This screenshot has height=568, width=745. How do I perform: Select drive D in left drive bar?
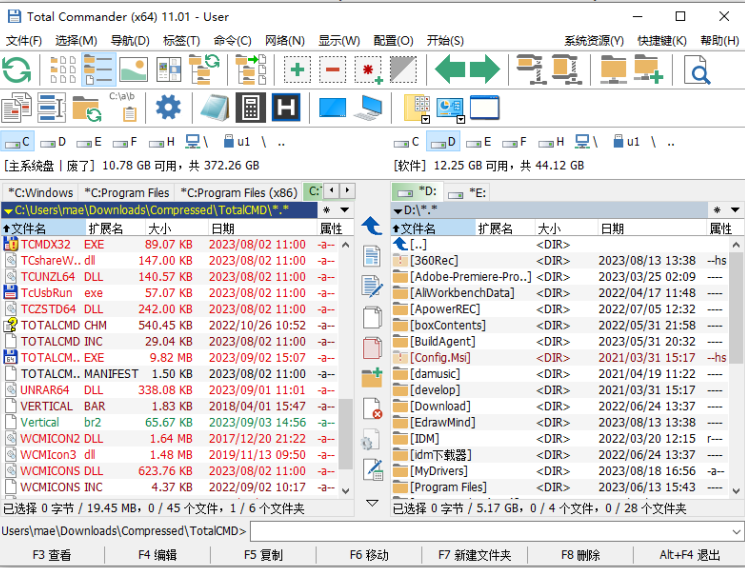click(x=53, y=142)
